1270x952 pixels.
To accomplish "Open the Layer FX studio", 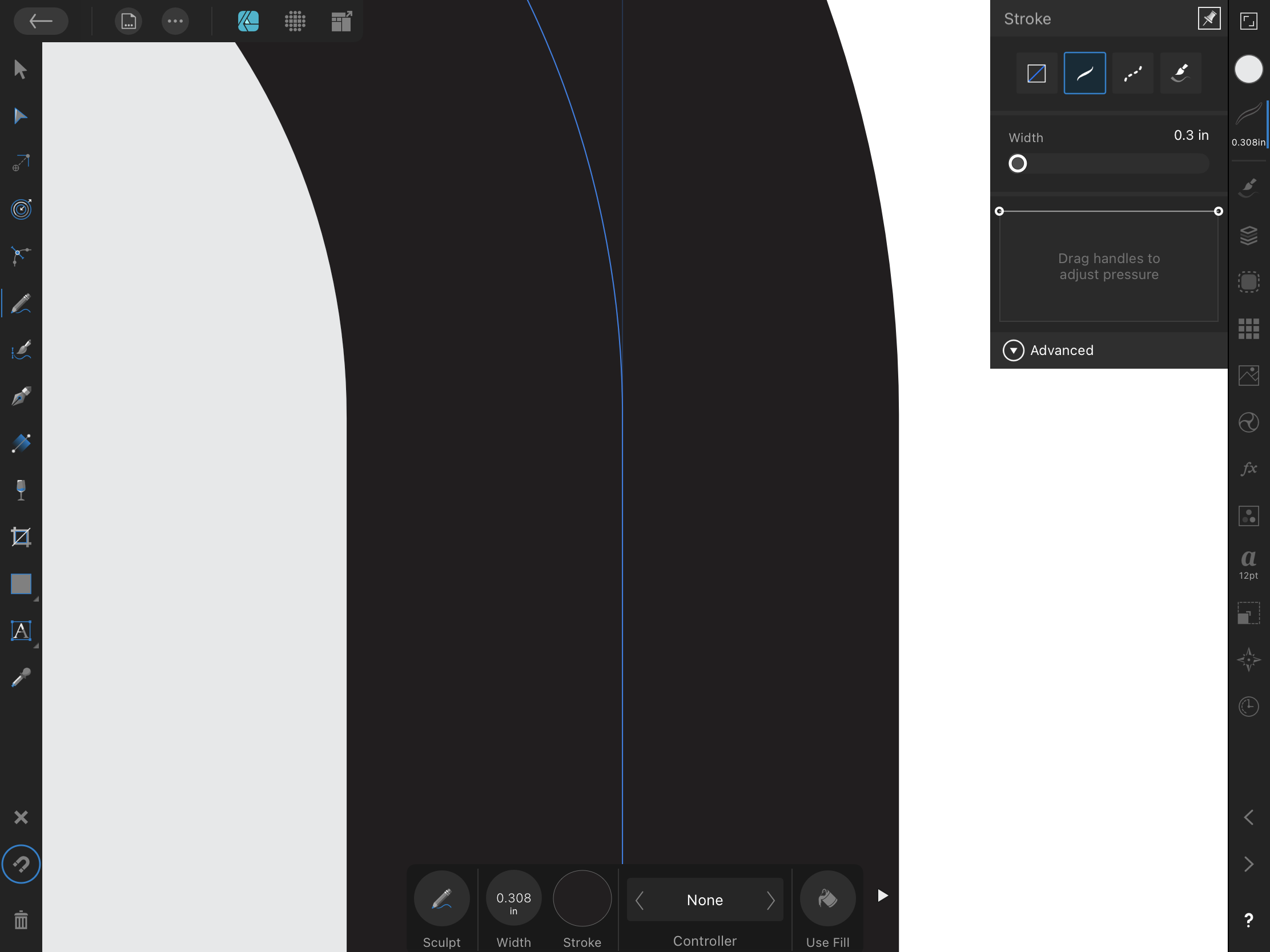I will click(x=1249, y=469).
